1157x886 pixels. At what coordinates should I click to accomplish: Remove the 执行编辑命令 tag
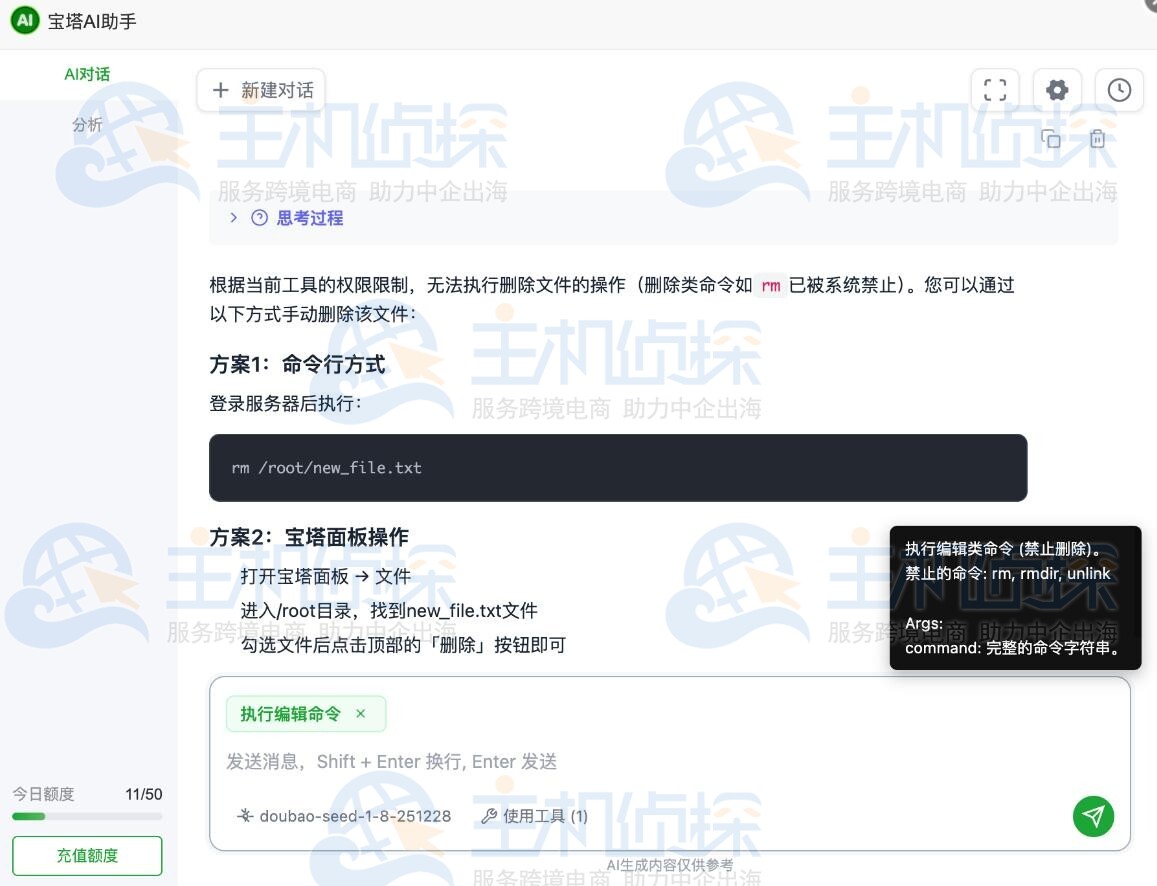tap(360, 714)
